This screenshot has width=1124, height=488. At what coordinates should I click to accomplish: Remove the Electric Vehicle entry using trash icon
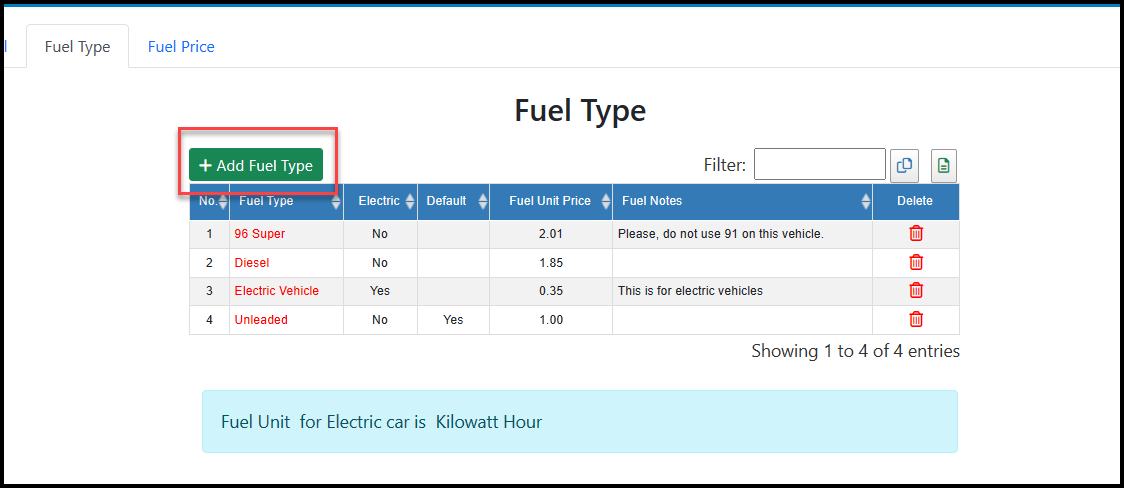click(x=915, y=291)
